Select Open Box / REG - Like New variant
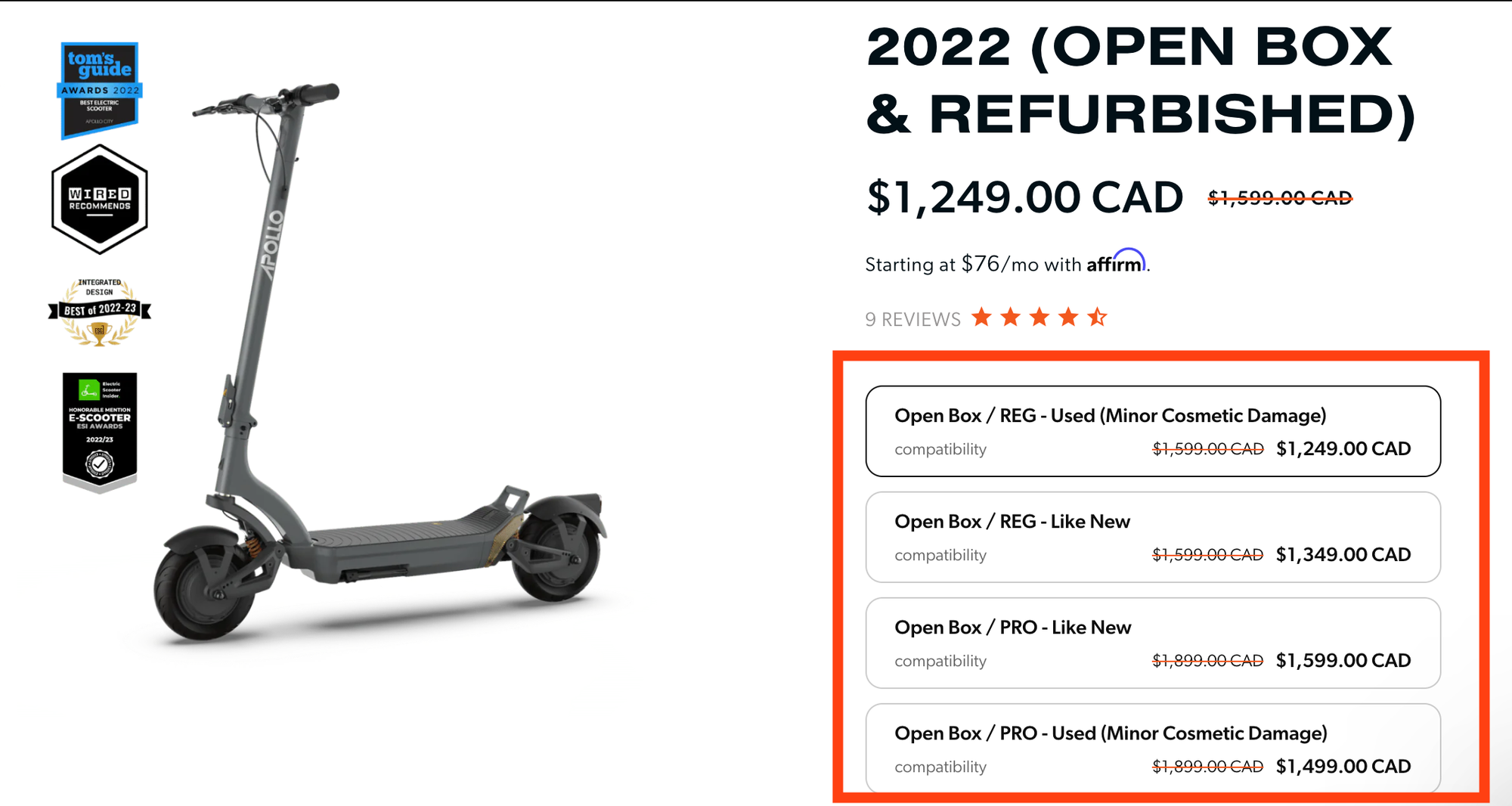1512x806 pixels. click(1153, 537)
